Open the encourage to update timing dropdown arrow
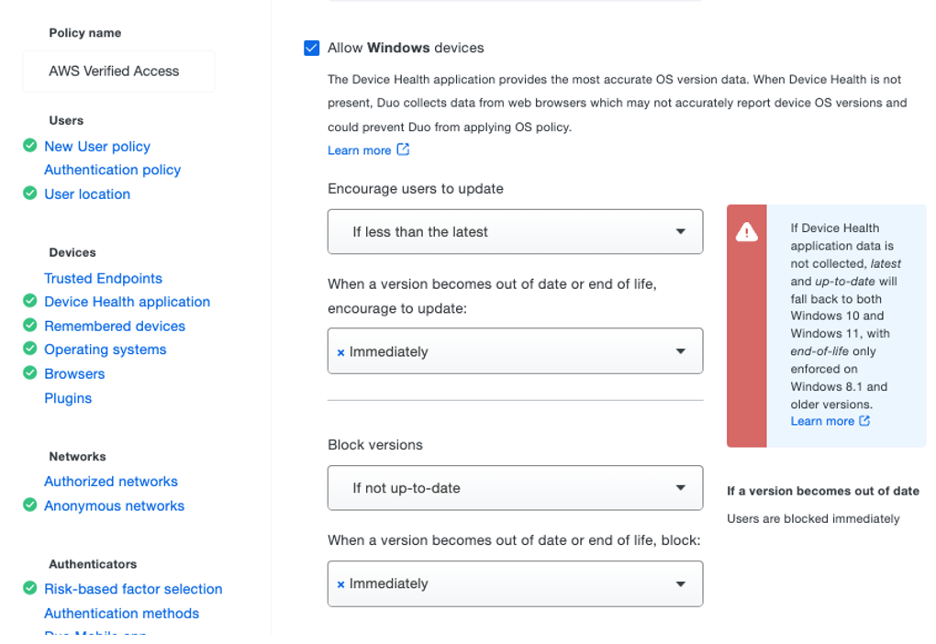Image resolution: width=936 pixels, height=644 pixels. coord(680,352)
